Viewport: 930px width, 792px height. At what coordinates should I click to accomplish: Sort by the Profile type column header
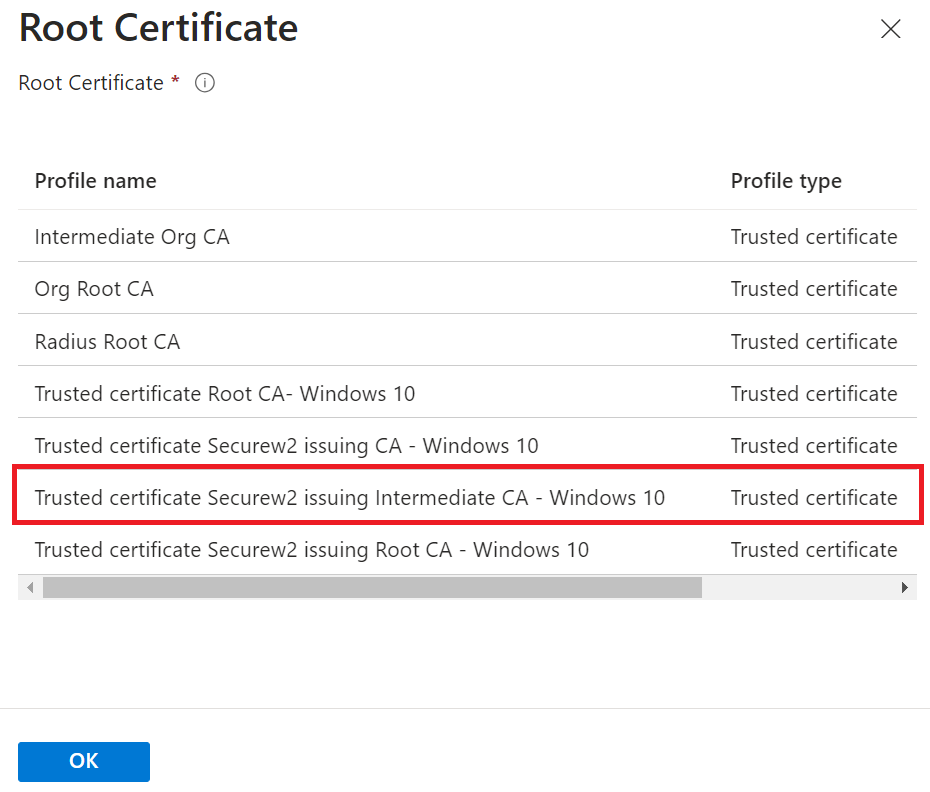(x=786, y=181)
